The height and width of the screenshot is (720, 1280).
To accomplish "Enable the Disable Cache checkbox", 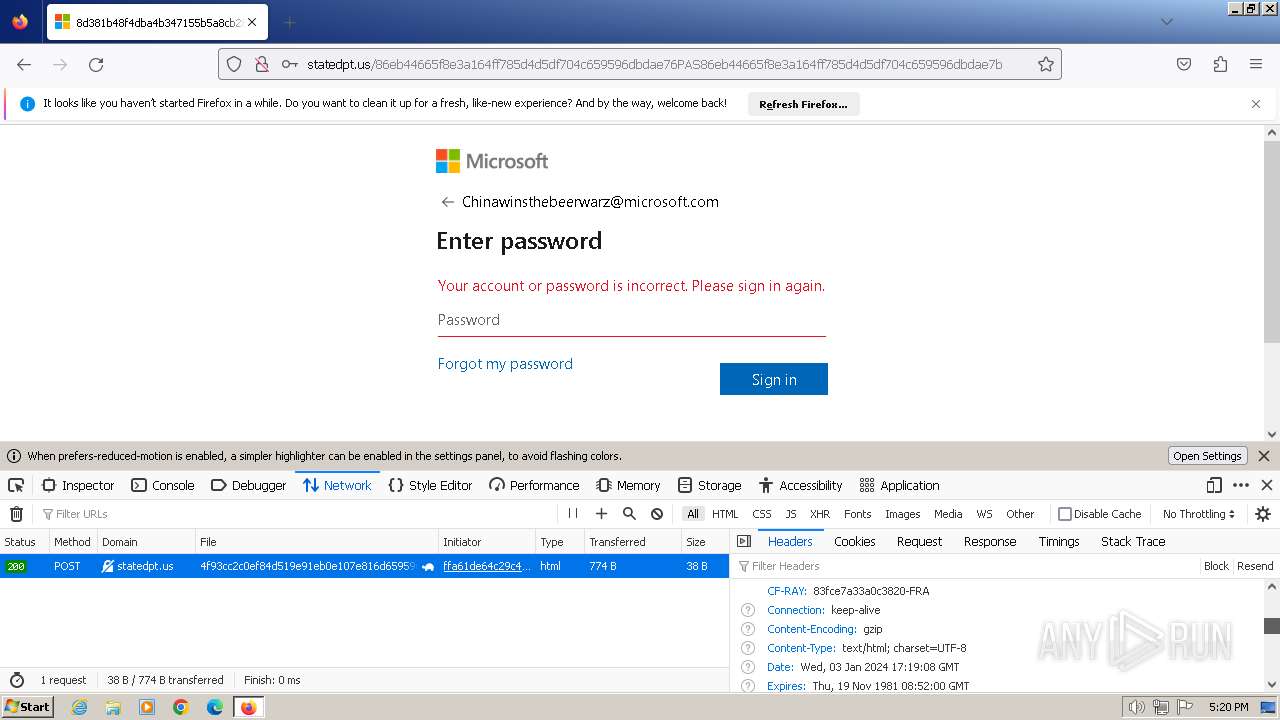I will pos(1065,514).
